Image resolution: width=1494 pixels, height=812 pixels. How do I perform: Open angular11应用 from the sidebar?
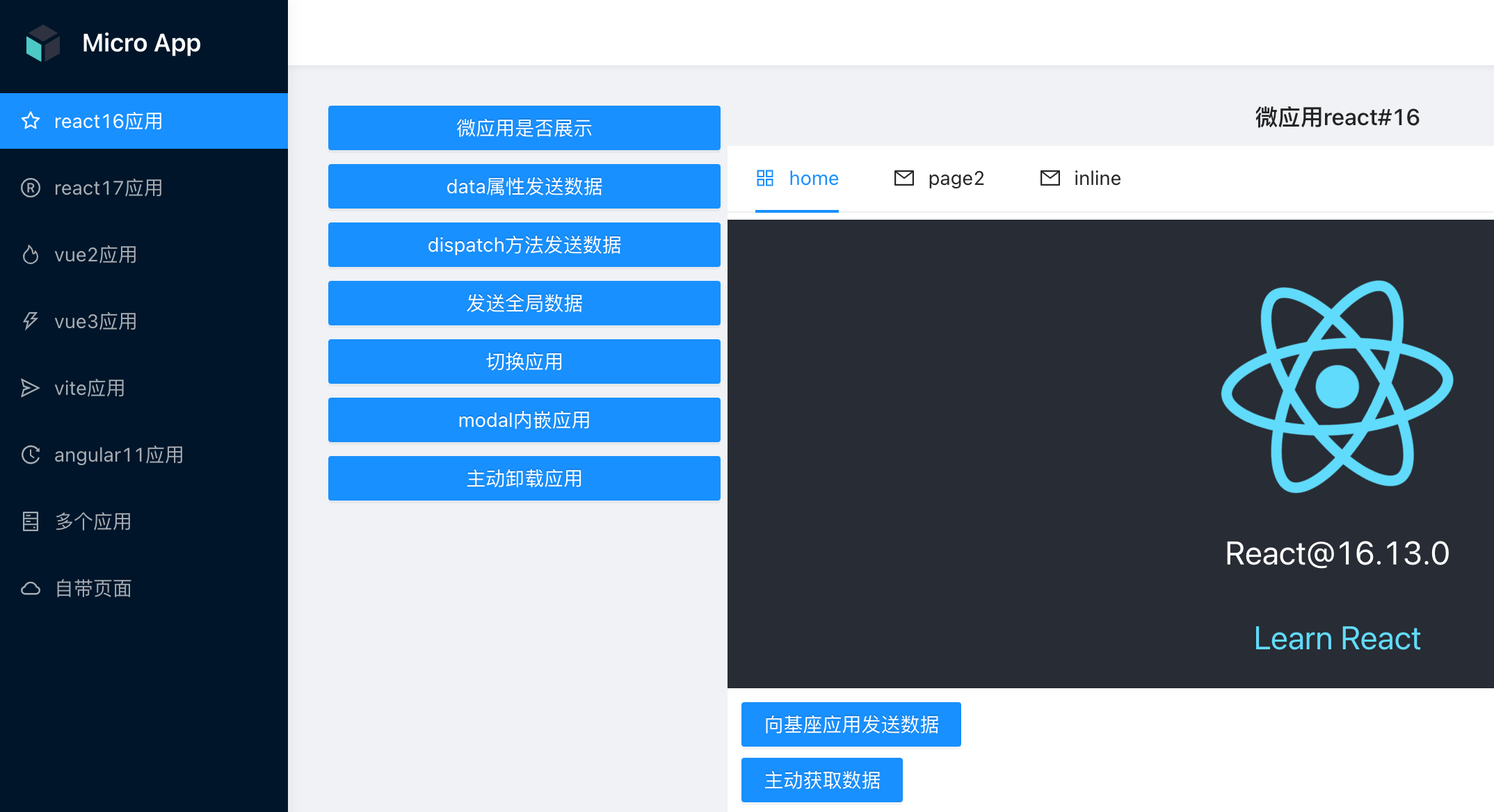point(144,455)
